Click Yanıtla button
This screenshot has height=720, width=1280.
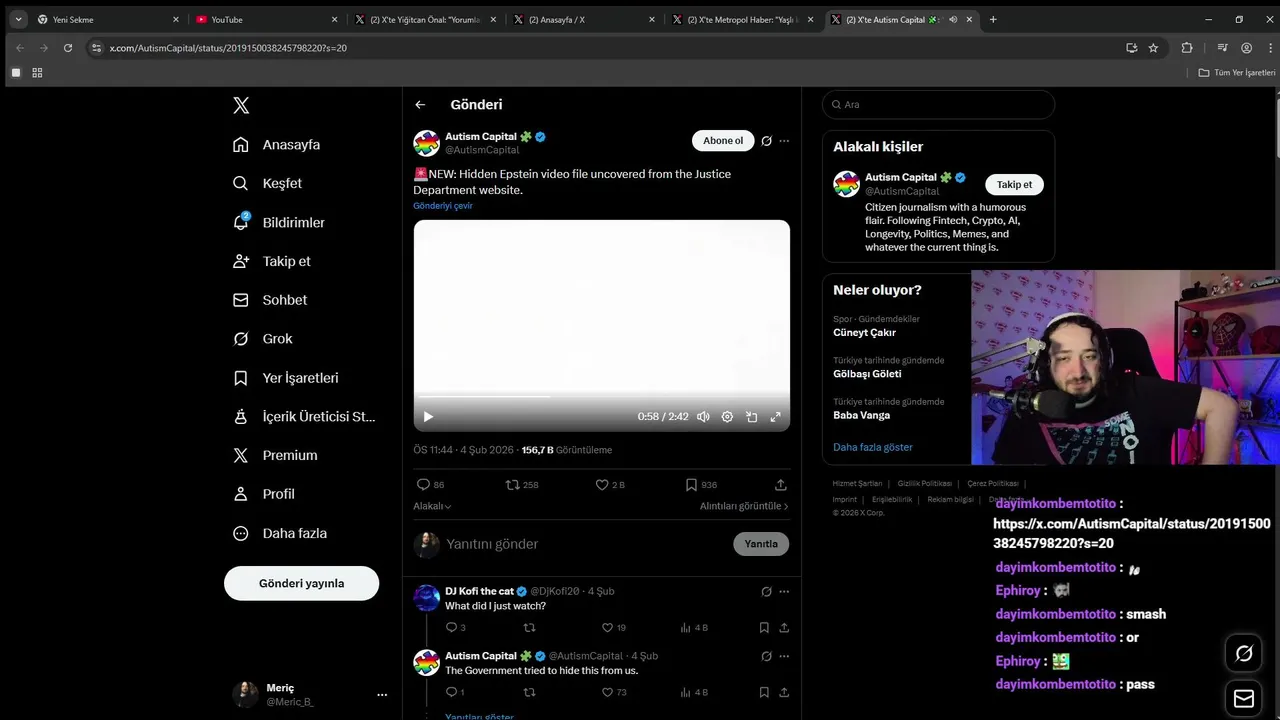761,544
